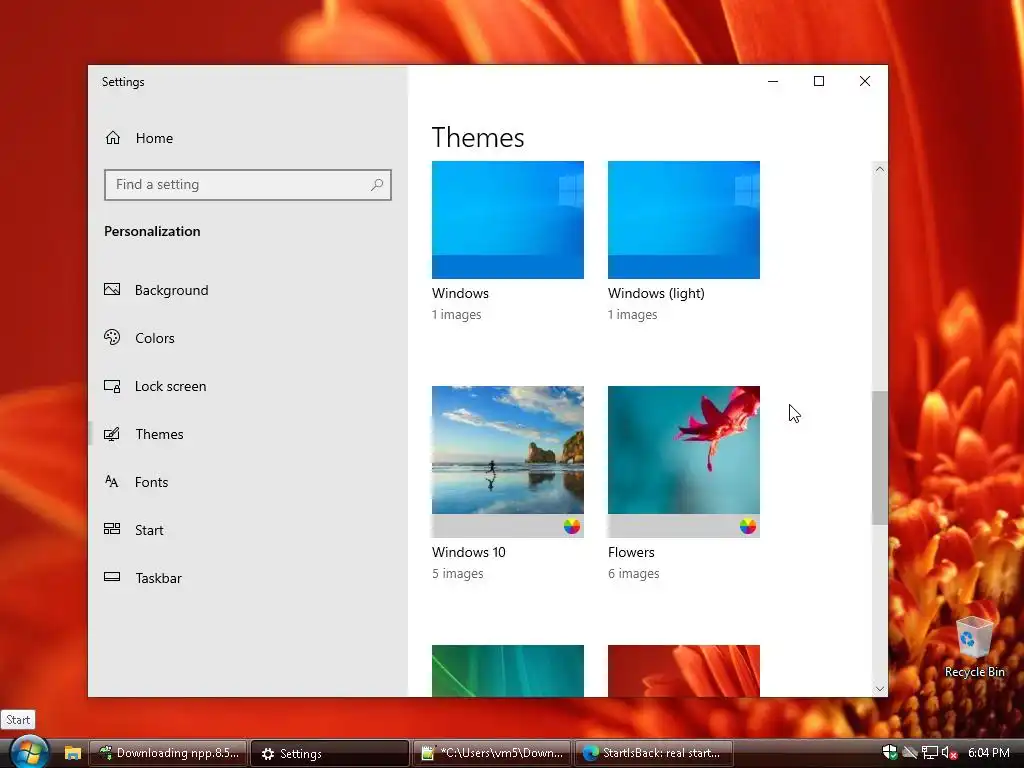Viewport: 1024px width, 768px height.
Task: Select the red flower theme thumbnail
Action: (684, 671)
